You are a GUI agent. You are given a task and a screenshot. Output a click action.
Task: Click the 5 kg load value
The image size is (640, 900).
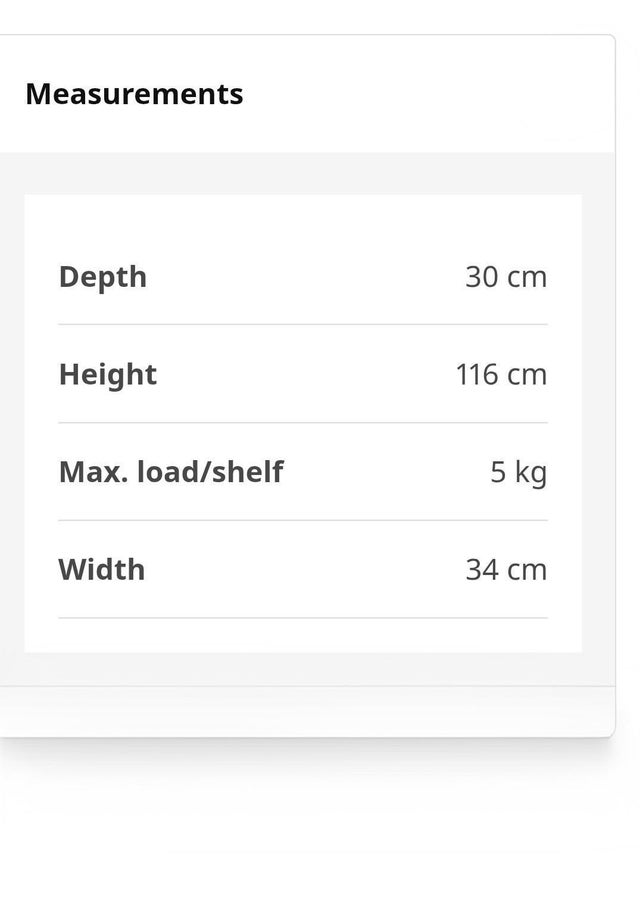[x=518, y=473]
